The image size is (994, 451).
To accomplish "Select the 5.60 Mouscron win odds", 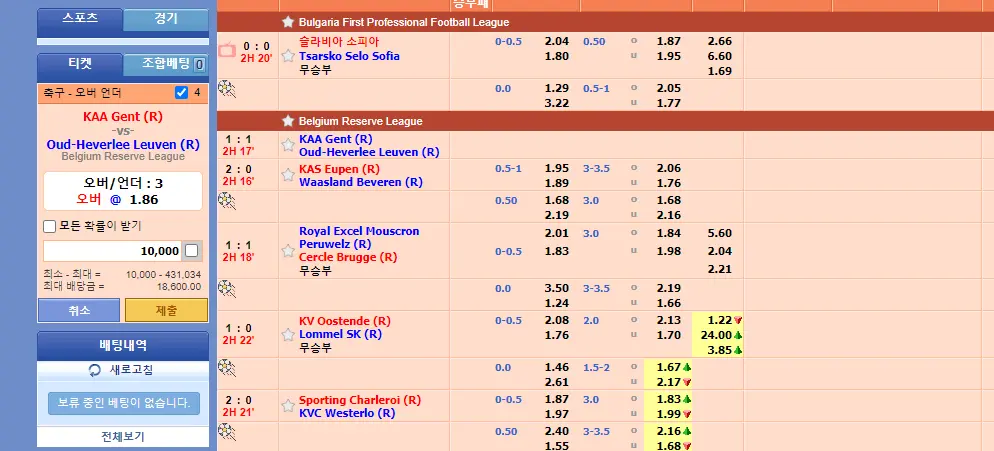I will pyautogui.click(x=720, y=233).
